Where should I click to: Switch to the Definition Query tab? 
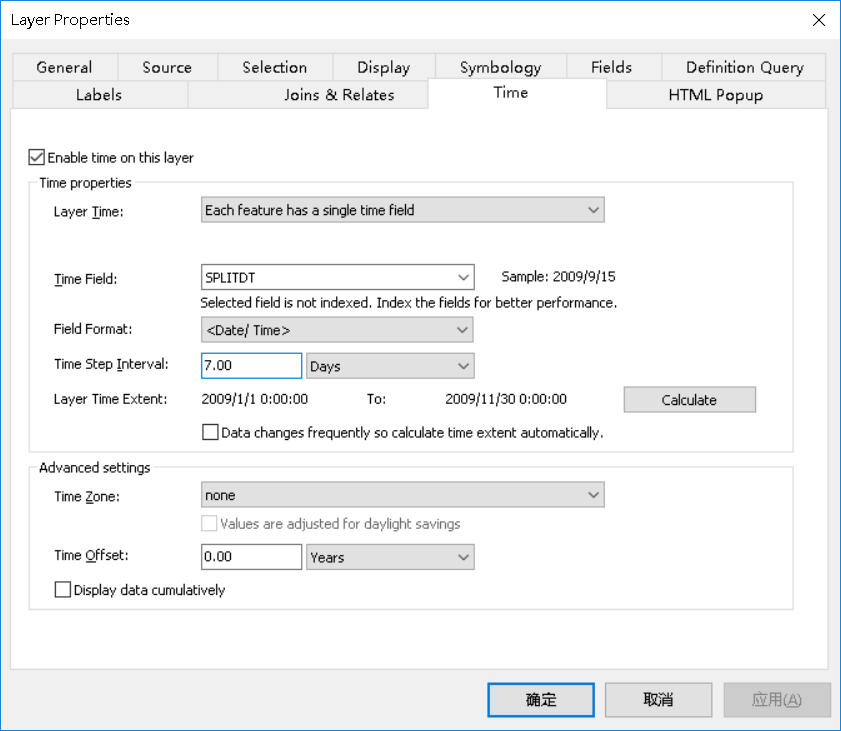743,67
